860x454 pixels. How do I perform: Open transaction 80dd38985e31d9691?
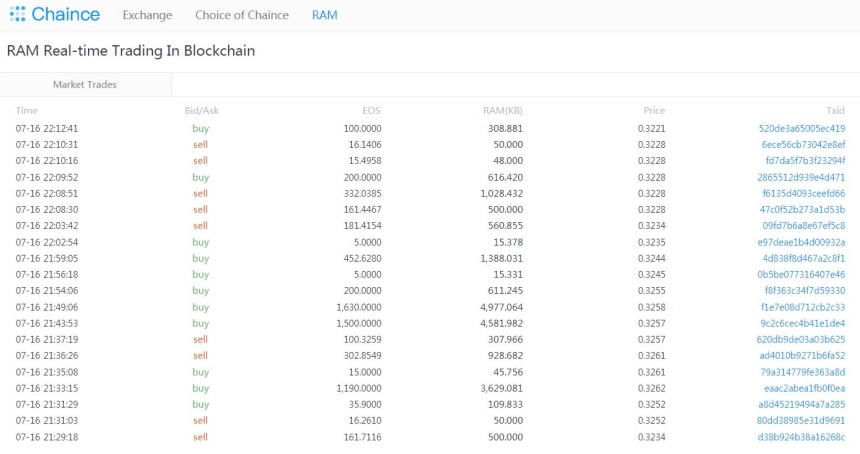coord(801,421)
